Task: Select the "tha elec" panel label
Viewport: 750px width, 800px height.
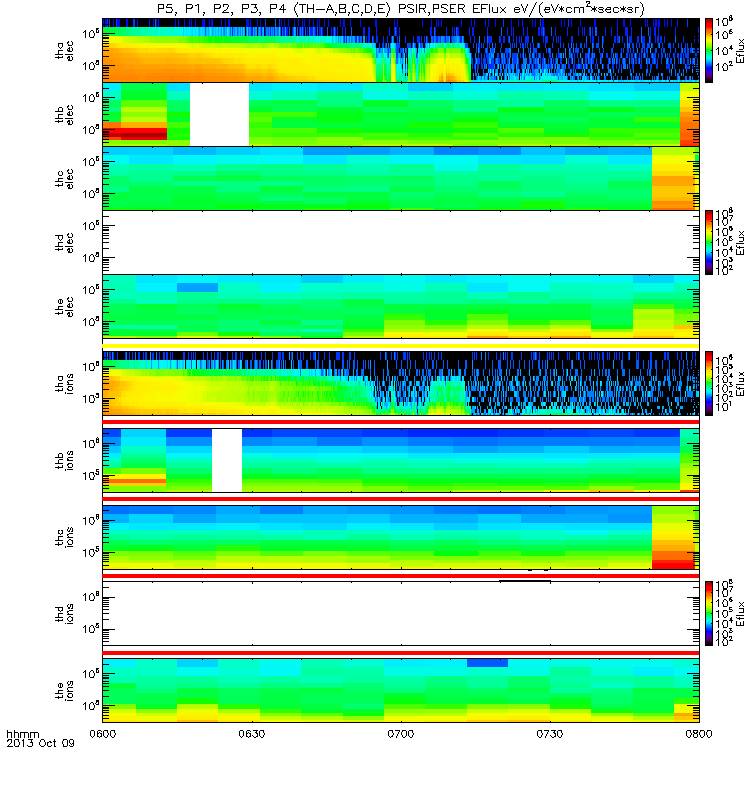Action: pos(64,51)
